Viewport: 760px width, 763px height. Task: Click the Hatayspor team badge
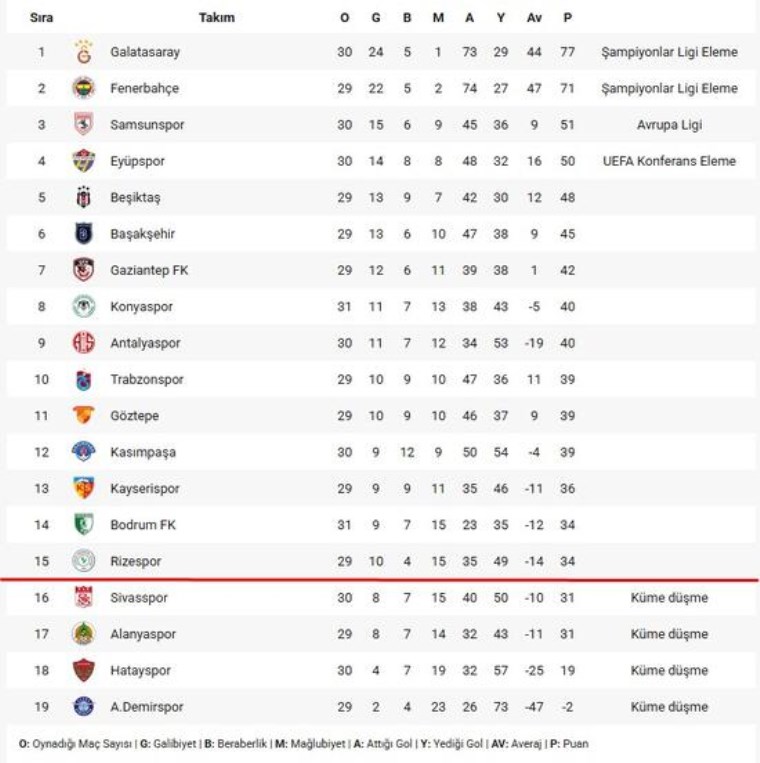tap(84, 671)
